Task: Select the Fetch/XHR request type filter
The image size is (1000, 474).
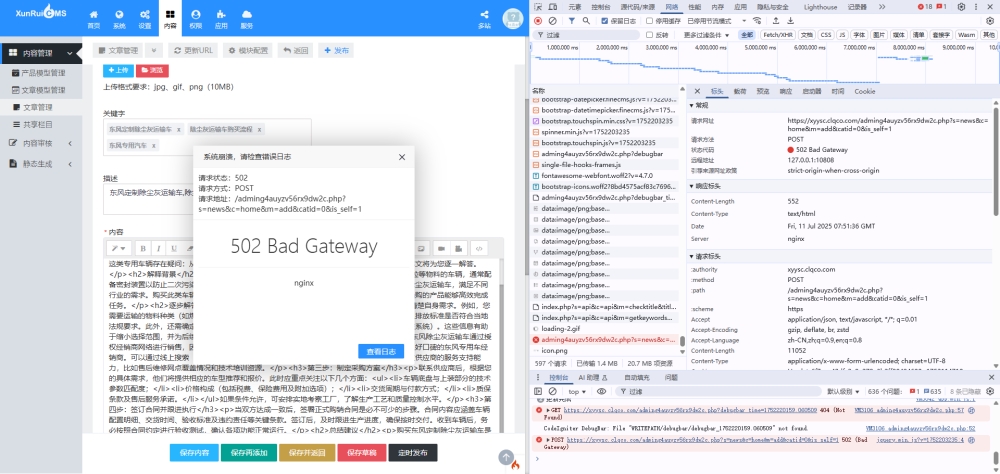Action: pyautogui.click(x=779, y=35)
